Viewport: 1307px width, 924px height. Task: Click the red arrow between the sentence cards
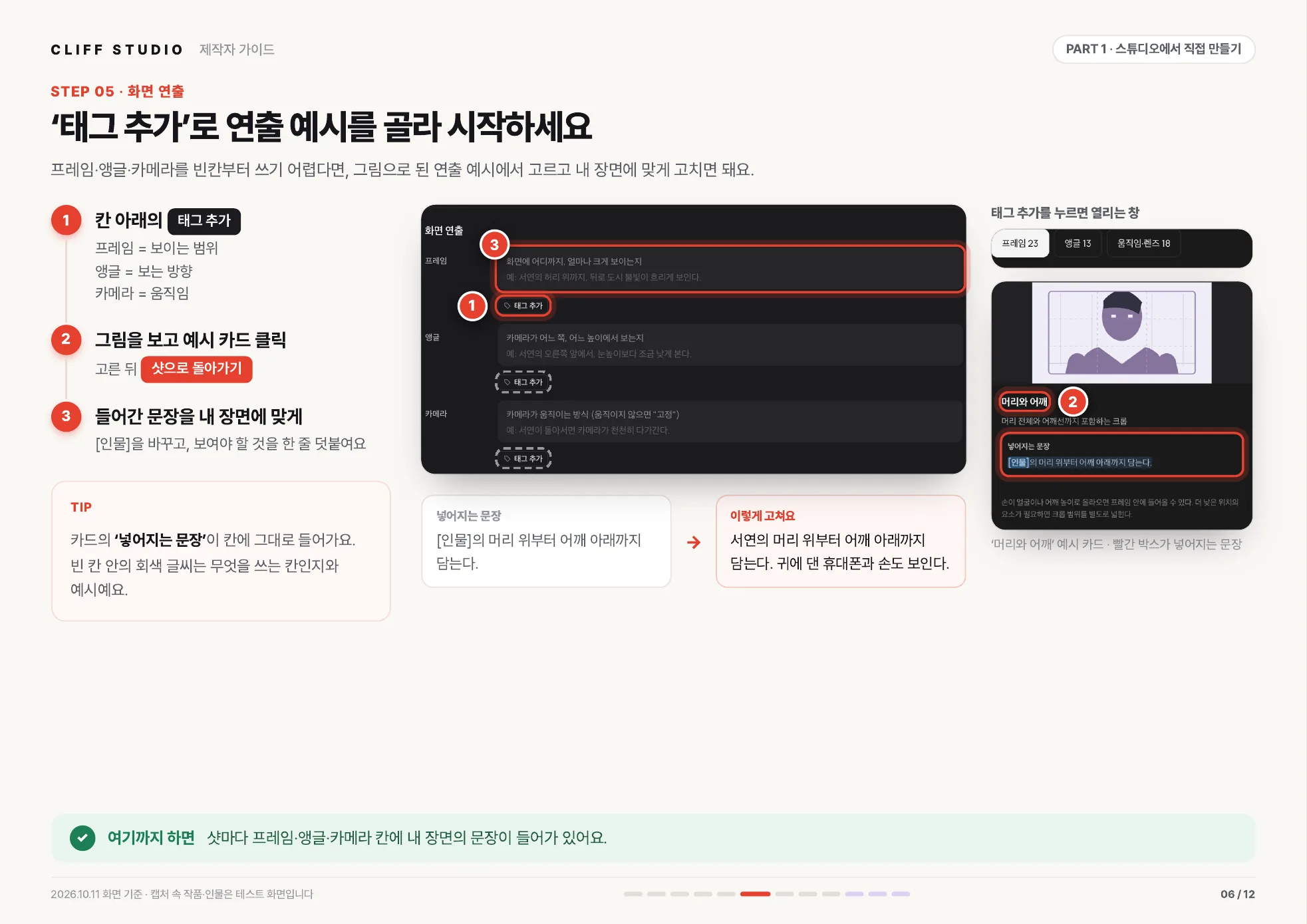tap(694, 542)
